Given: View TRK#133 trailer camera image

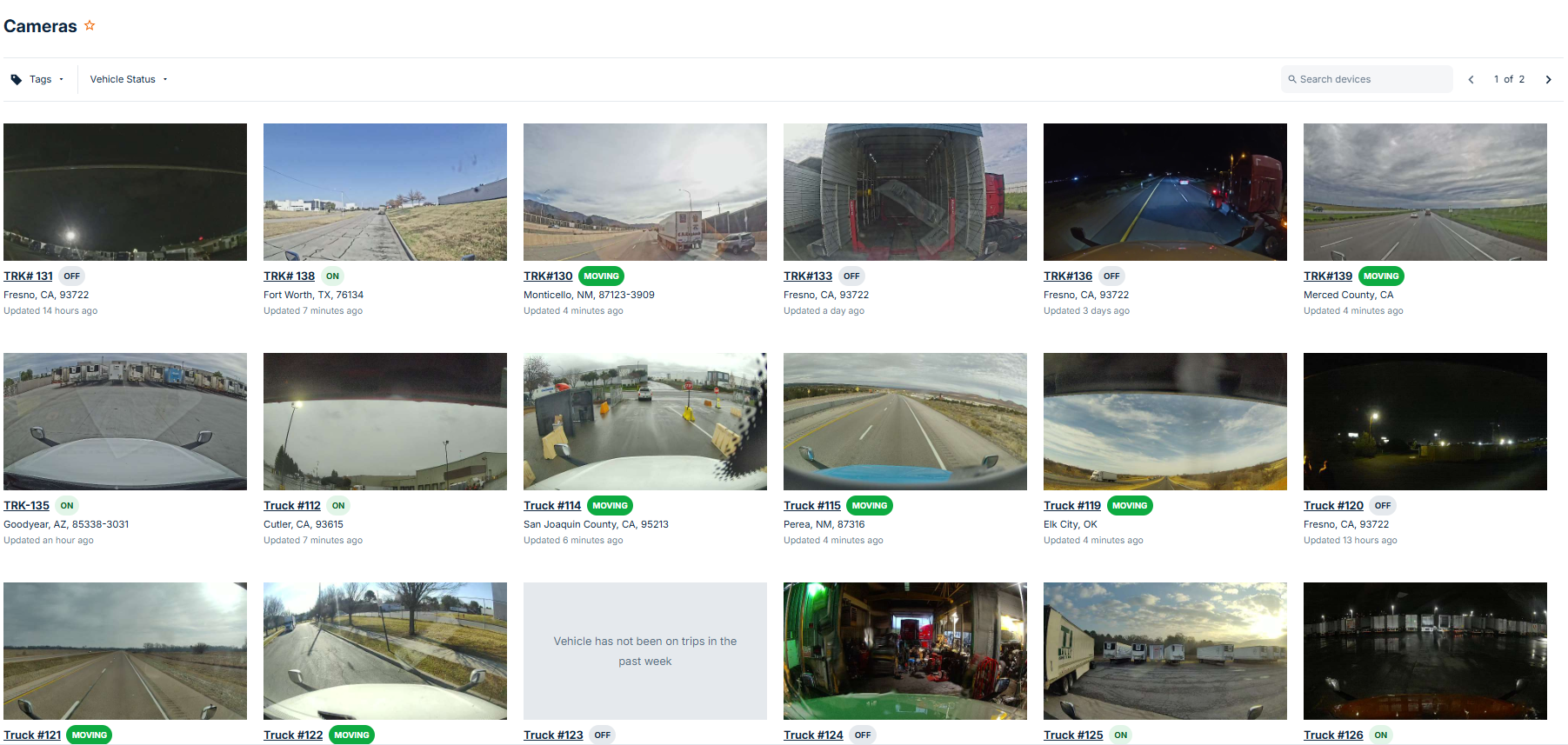Looking at the screenshot, I should pos(904,192).
